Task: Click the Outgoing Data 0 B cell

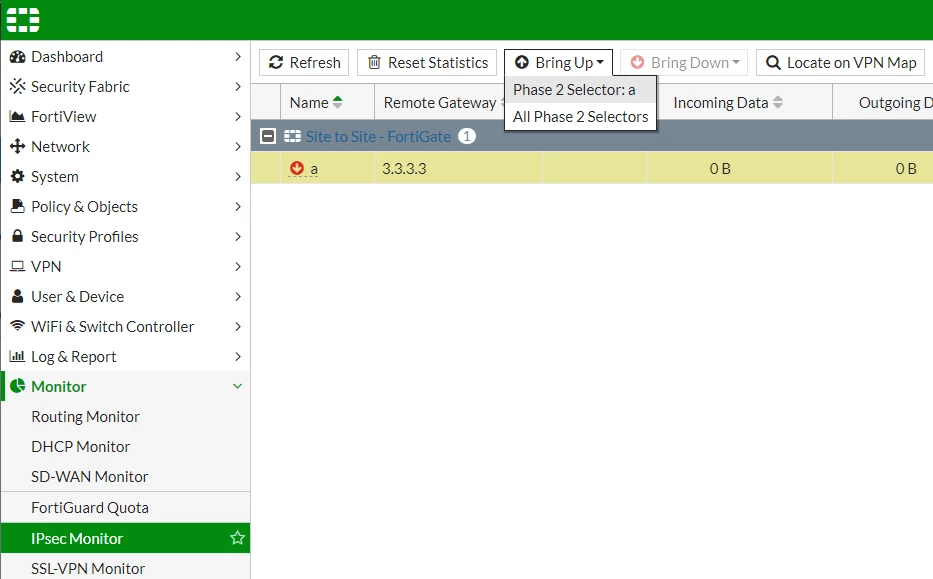Action: [883, 168]
